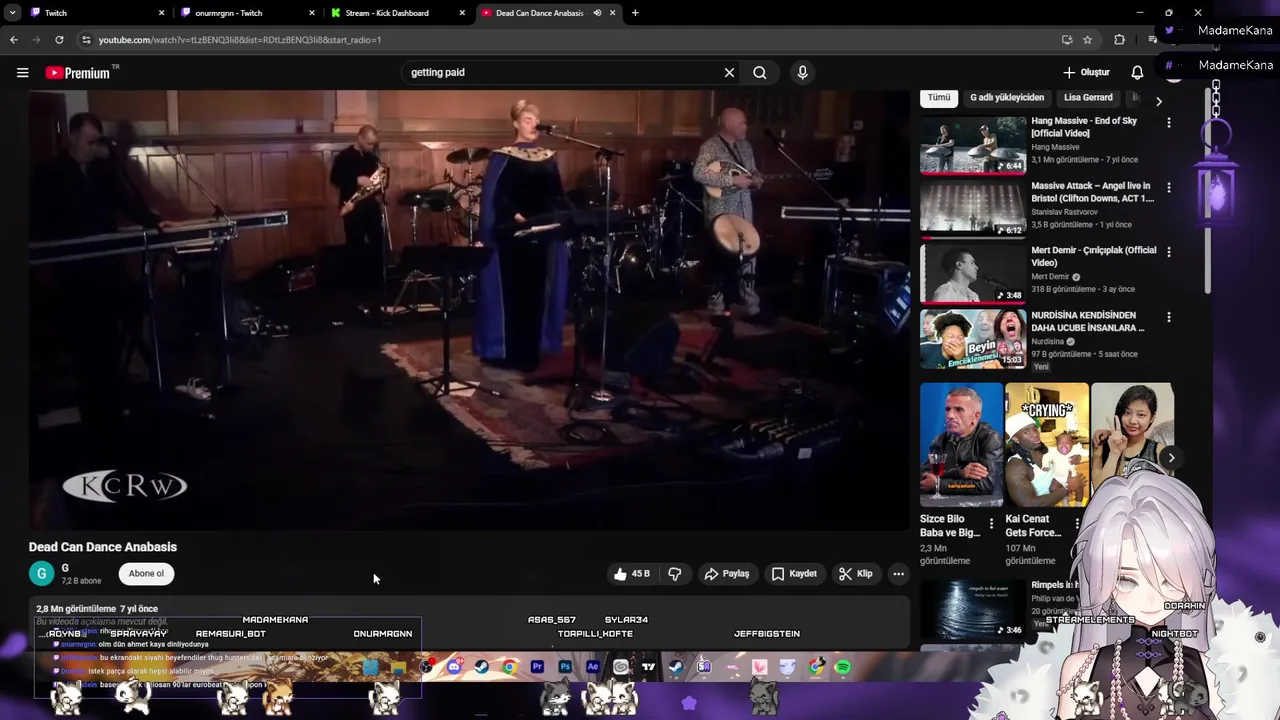Close the onurmrgnn - Twitch tab
Viewport: 1280px width, 720px height.
[x=312, y=13]
